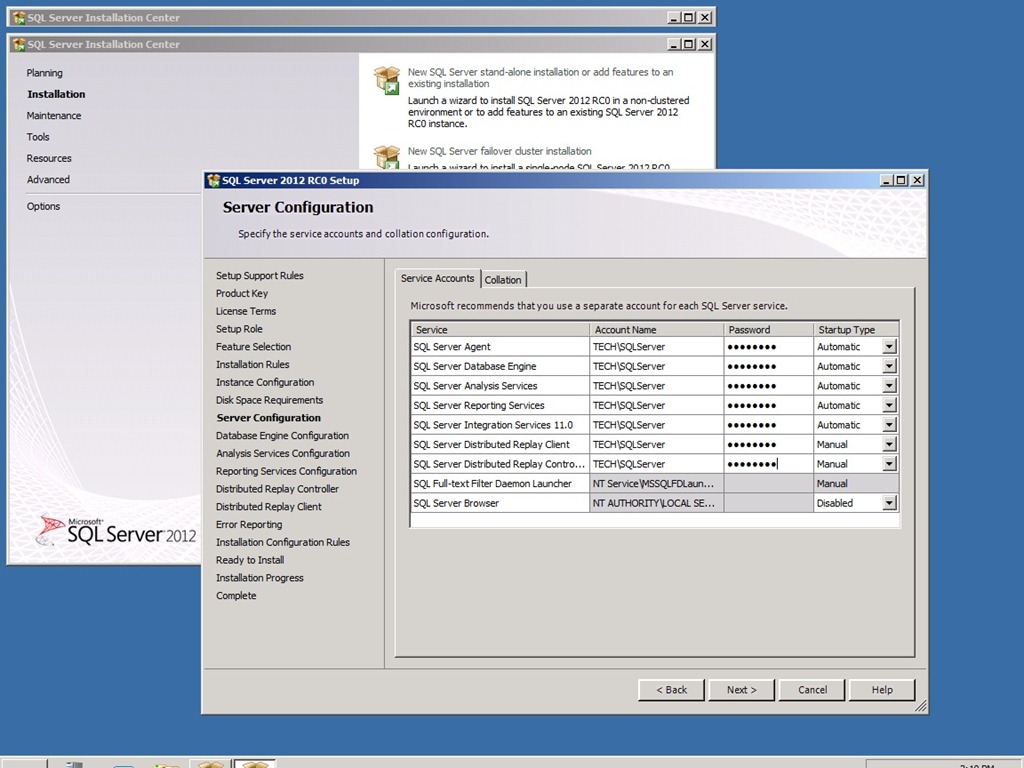Click the SQL Server 2012 Setup title bar icon
Viewport: 1024px width, 768px height.
coord(212,180)
